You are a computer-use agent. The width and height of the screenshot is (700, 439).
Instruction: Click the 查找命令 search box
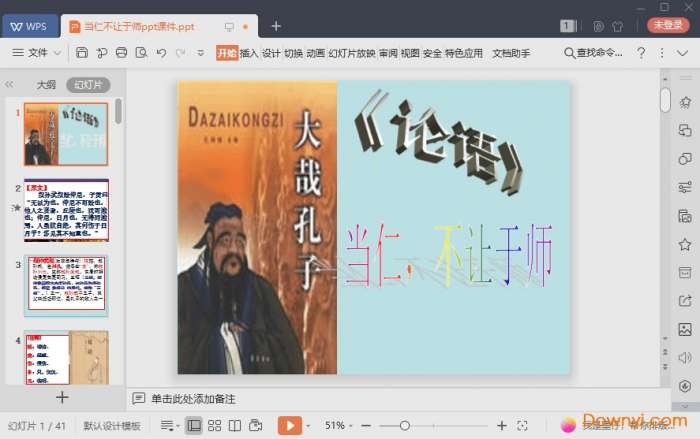(x=593, y=53)
